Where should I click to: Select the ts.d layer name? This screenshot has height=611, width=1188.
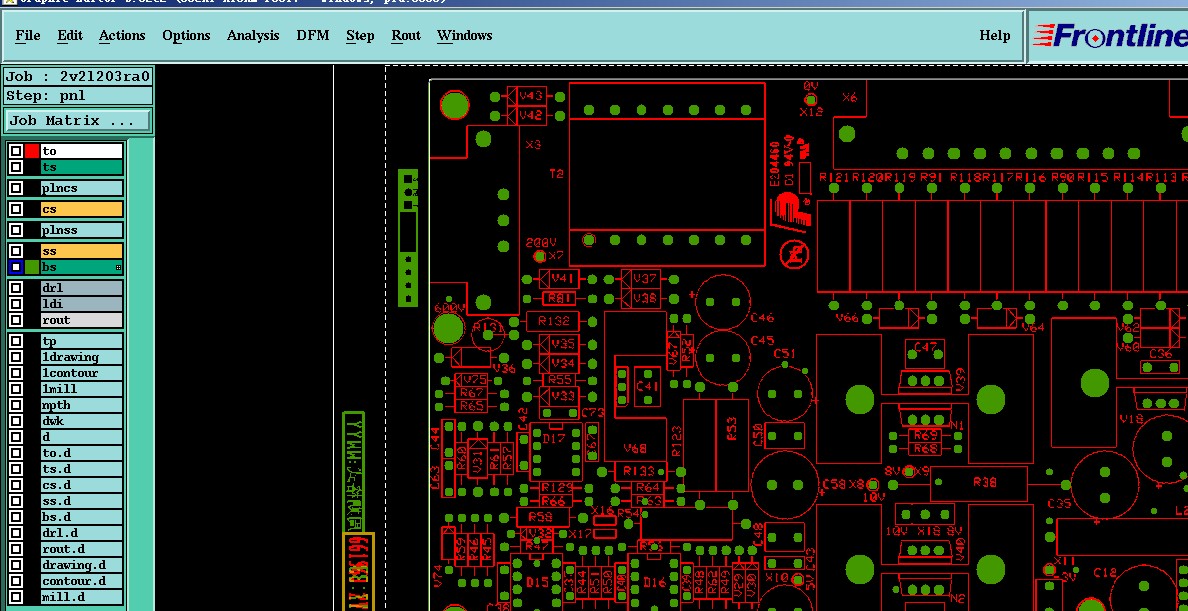(82, 469)
